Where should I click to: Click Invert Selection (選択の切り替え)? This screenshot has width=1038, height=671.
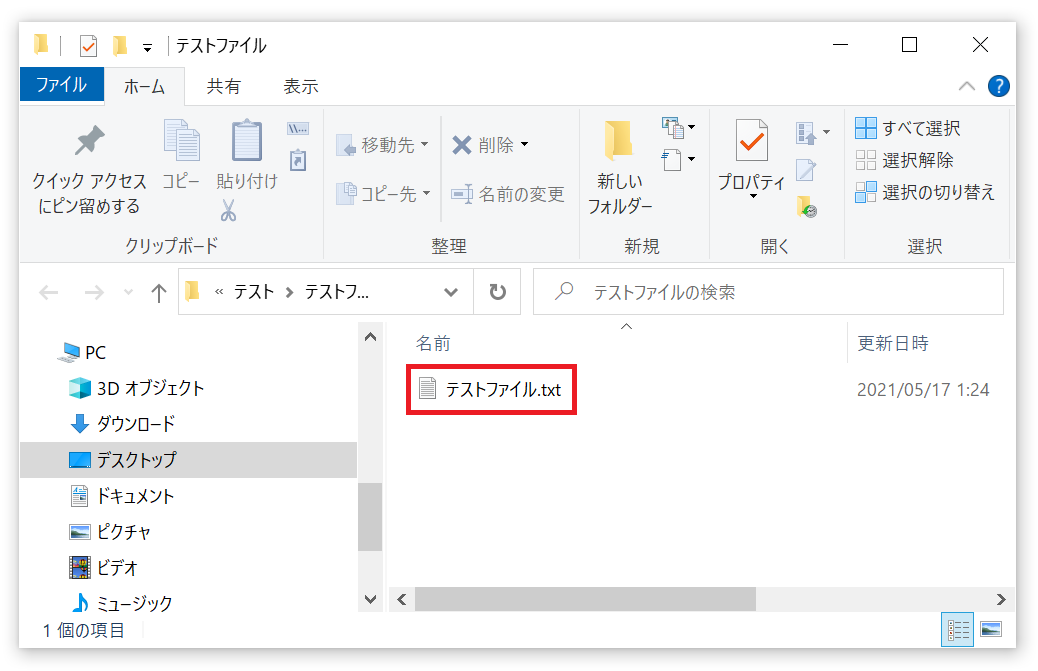925,193
